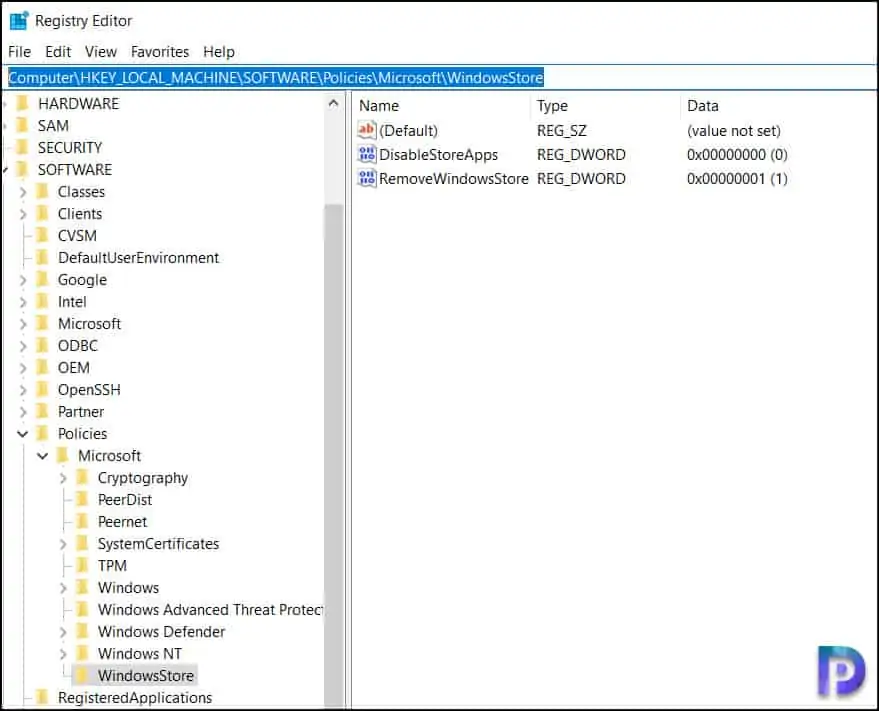This screenshot has width=879, height=711.
Task: Click the TPM folder icon
Action: click(82, 565)
